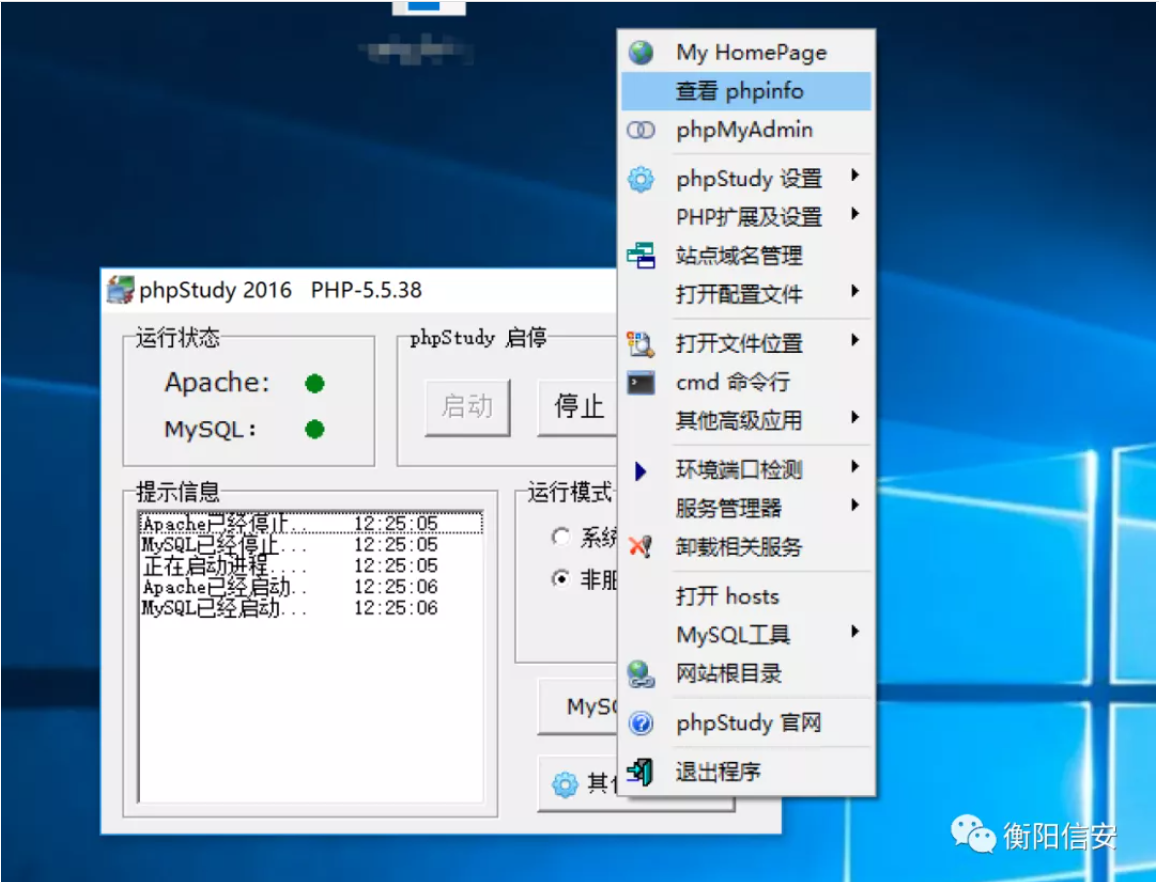Click the Apache green status indicator
Viewport: 1159px width, 882px height.
pos(315,383)
